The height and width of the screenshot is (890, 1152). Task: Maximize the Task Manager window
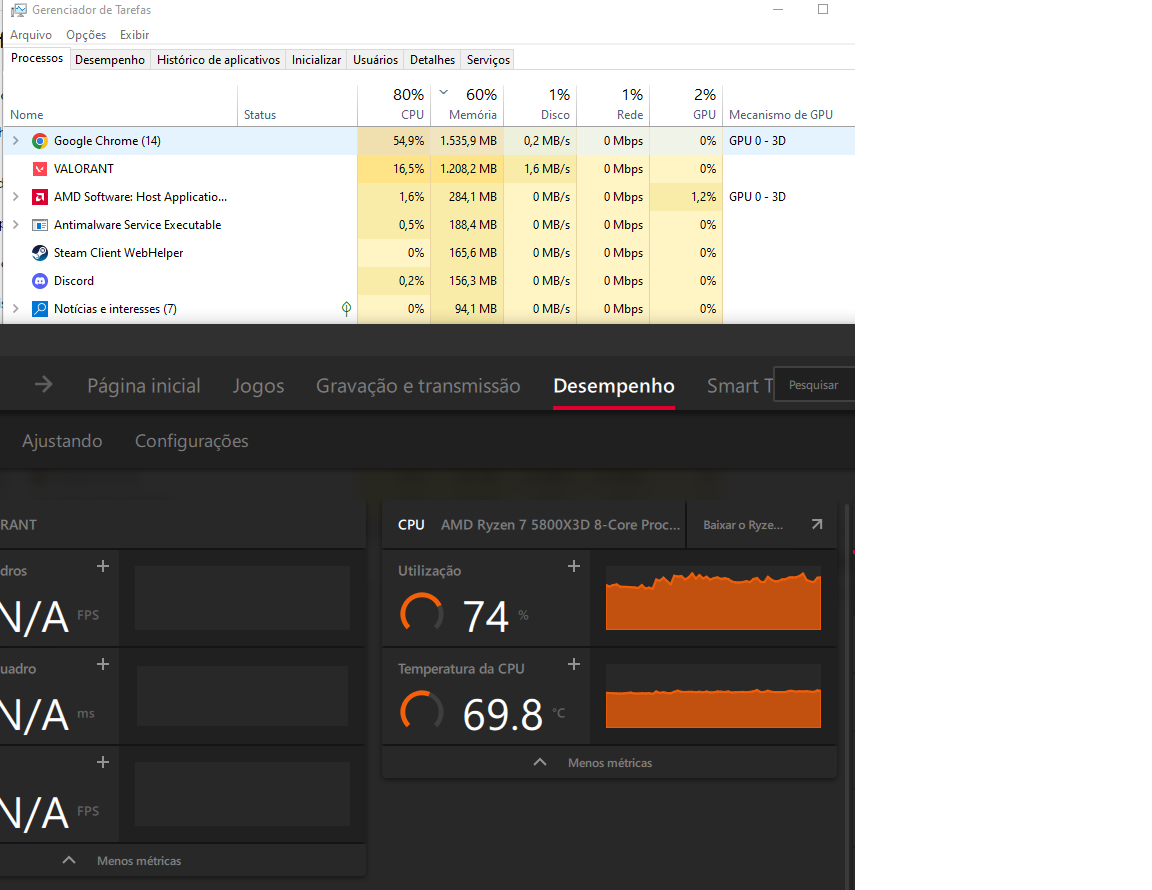click(823, 10)
